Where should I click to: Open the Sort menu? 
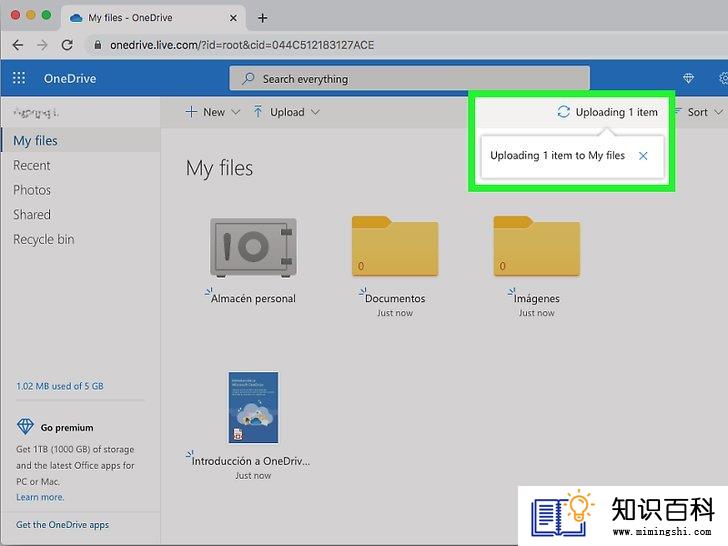pyautogui.click(x=698, y=112)
